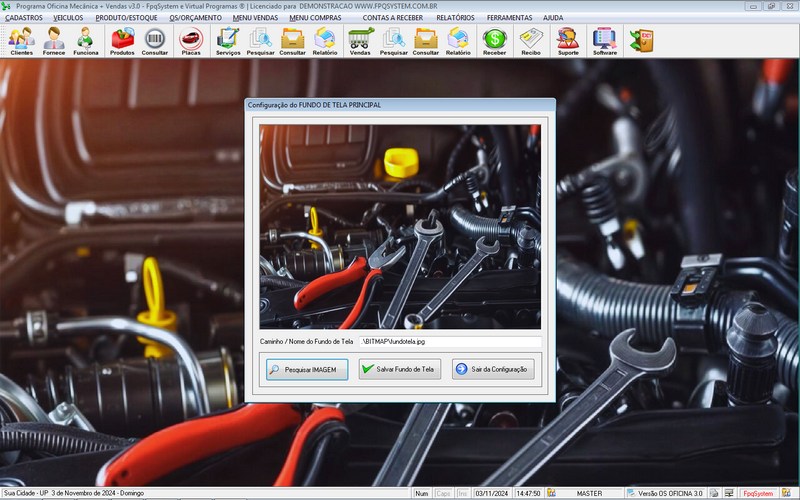Click the engine preview image in dialog

[400, 226]
